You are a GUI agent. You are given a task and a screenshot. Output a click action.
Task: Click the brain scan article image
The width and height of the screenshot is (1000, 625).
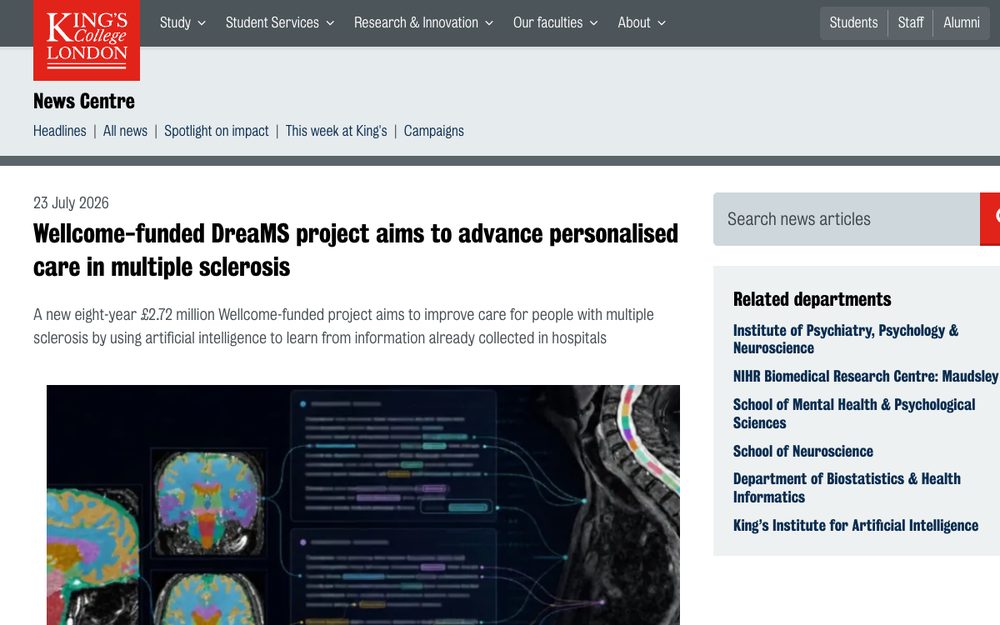(x=363, y=504)
